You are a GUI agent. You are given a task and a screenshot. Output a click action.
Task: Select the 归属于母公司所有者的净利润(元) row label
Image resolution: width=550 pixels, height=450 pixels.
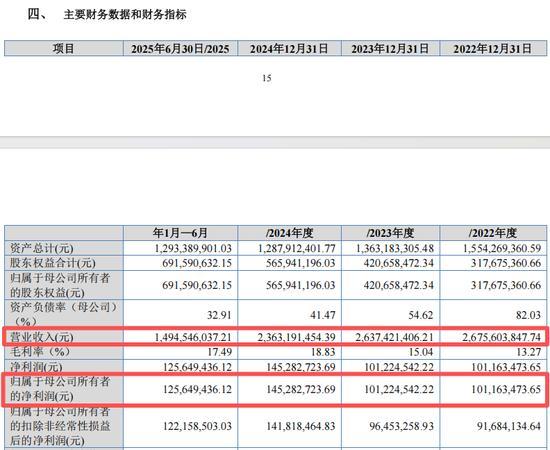[x=60, y=389]
